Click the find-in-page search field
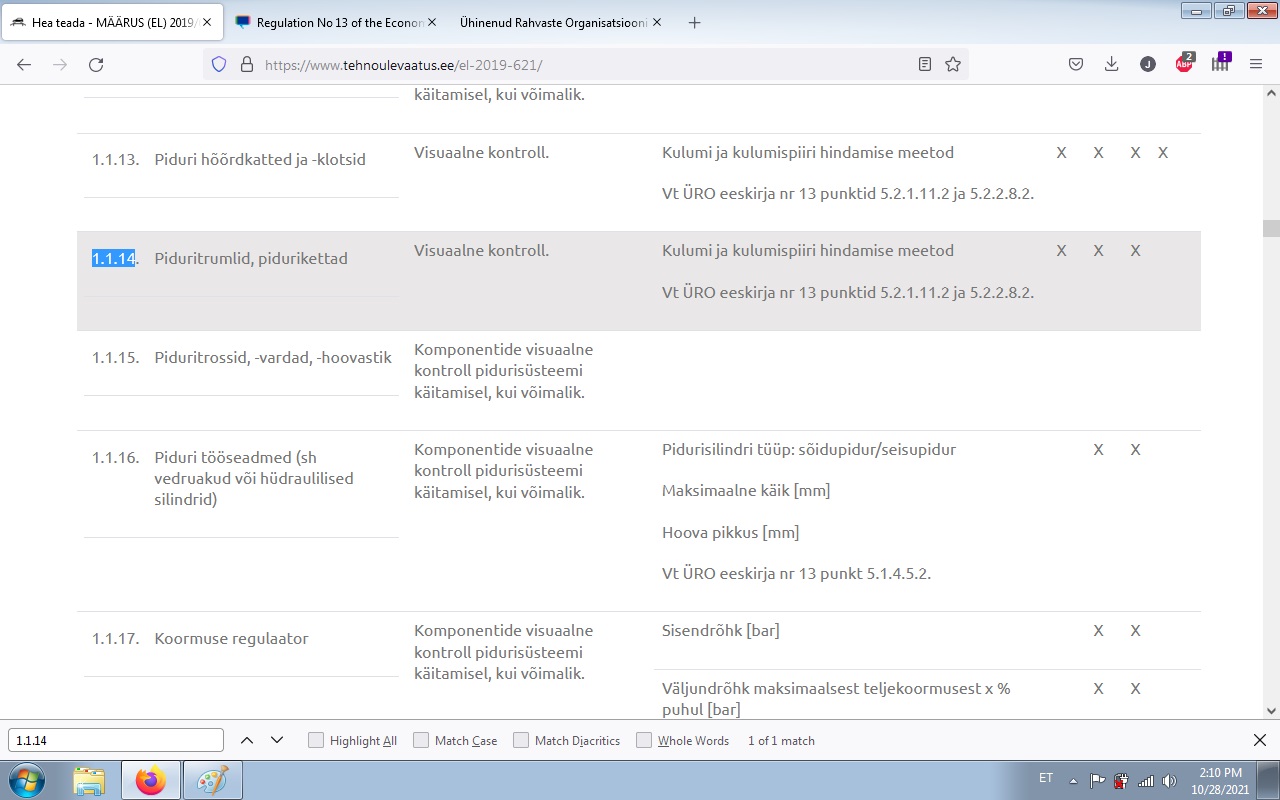Viewport: 1280px width, 800px height. click(x=116, y=741)
